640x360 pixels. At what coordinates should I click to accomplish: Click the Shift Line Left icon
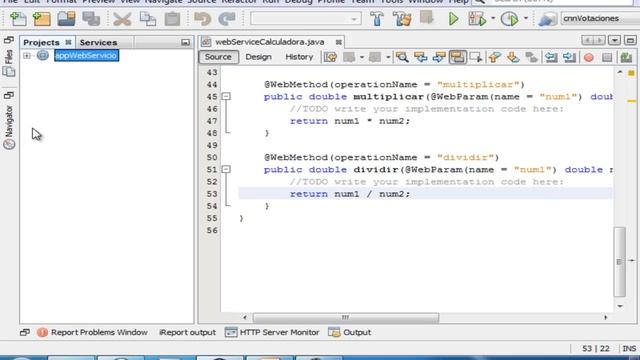tap(551, 57)
